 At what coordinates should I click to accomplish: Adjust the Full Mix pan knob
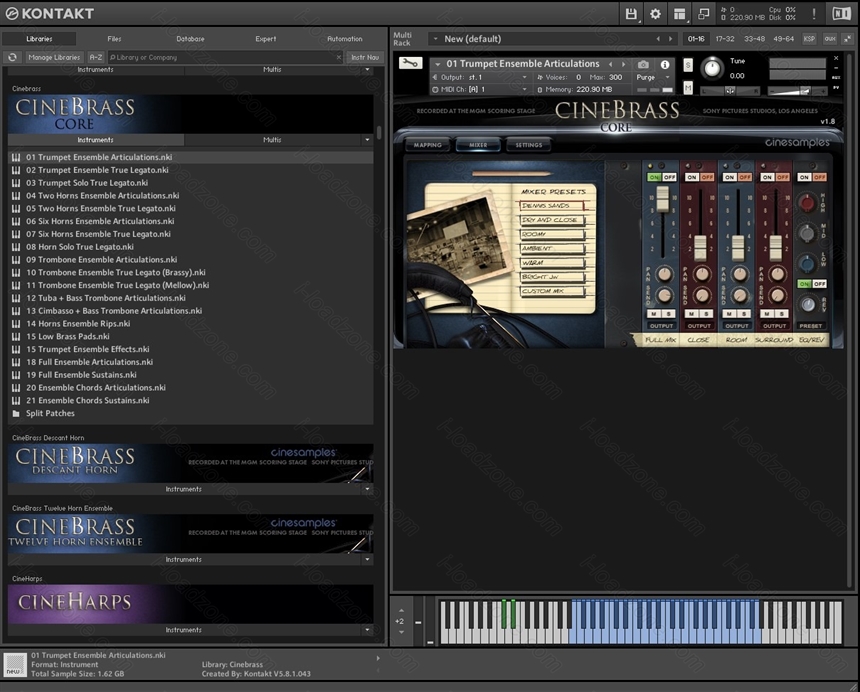click(664, 274)
